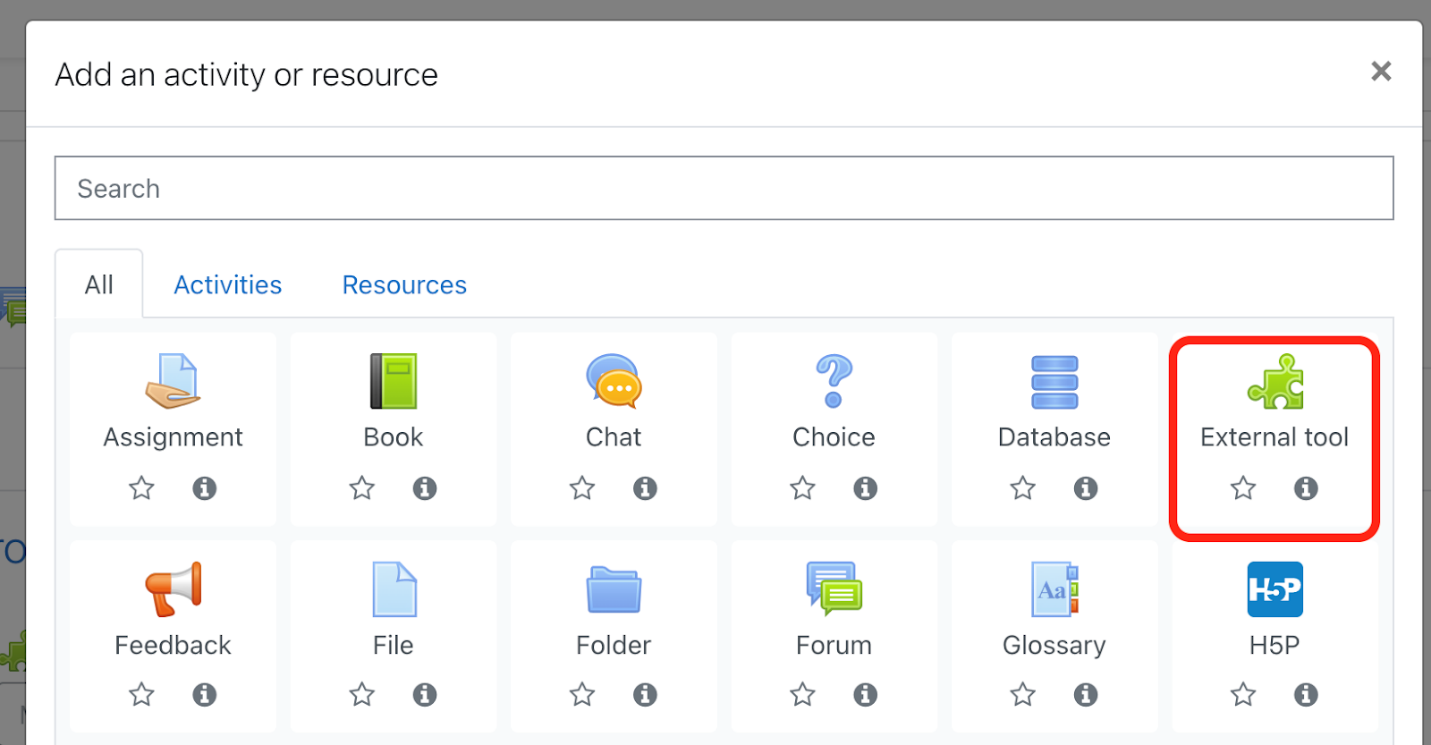Click the Search activities input field
The height and width of the screenshot is (745, 1431).
(x=723, y=188)
